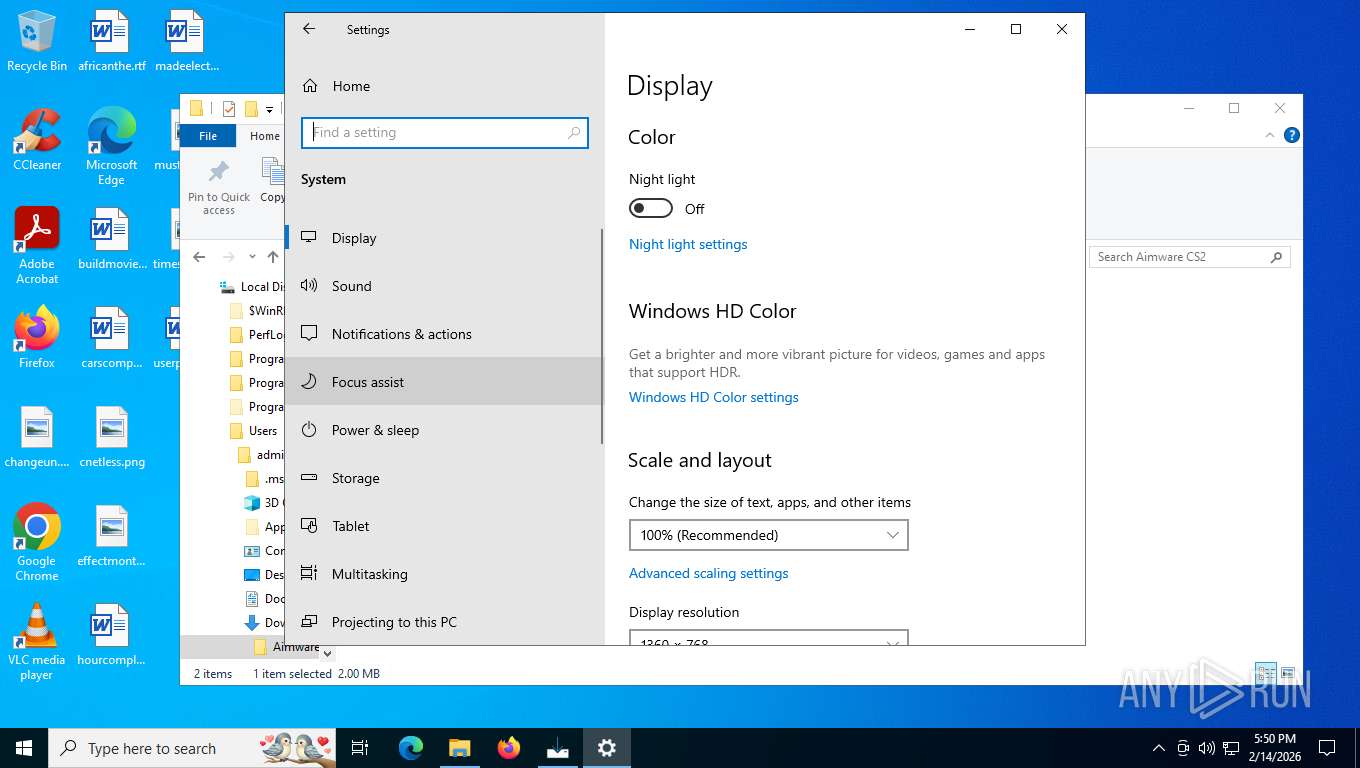Image resolution: width=1360 pixels, height=768 pixels.
Task: Open Storage settings page
Action: pos(355,478)
